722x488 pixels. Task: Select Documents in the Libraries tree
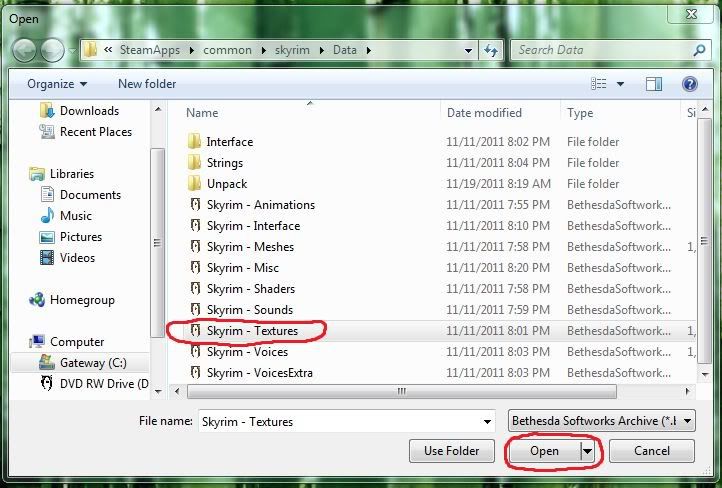coord(90,195)
